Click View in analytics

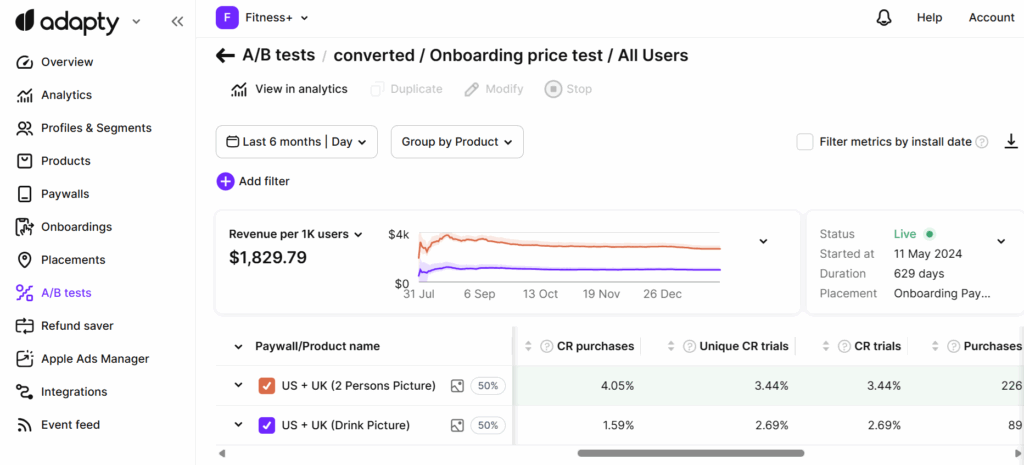click(290, 89)
